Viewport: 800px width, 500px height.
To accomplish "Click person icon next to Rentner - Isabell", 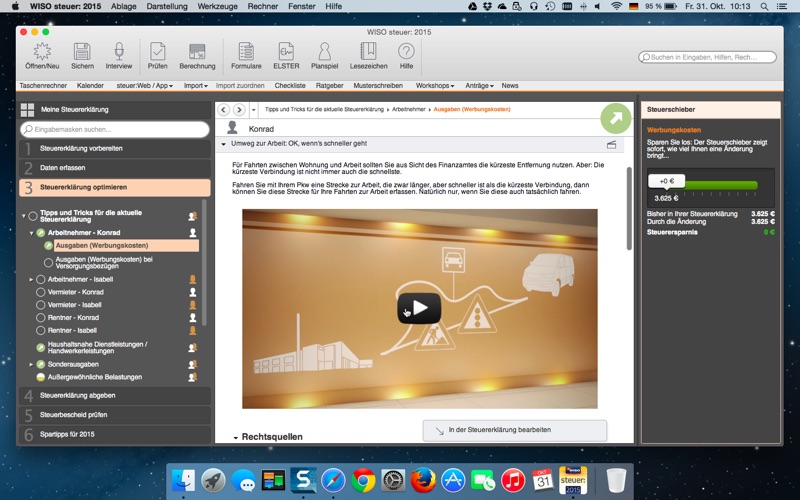I will [193, 331].
